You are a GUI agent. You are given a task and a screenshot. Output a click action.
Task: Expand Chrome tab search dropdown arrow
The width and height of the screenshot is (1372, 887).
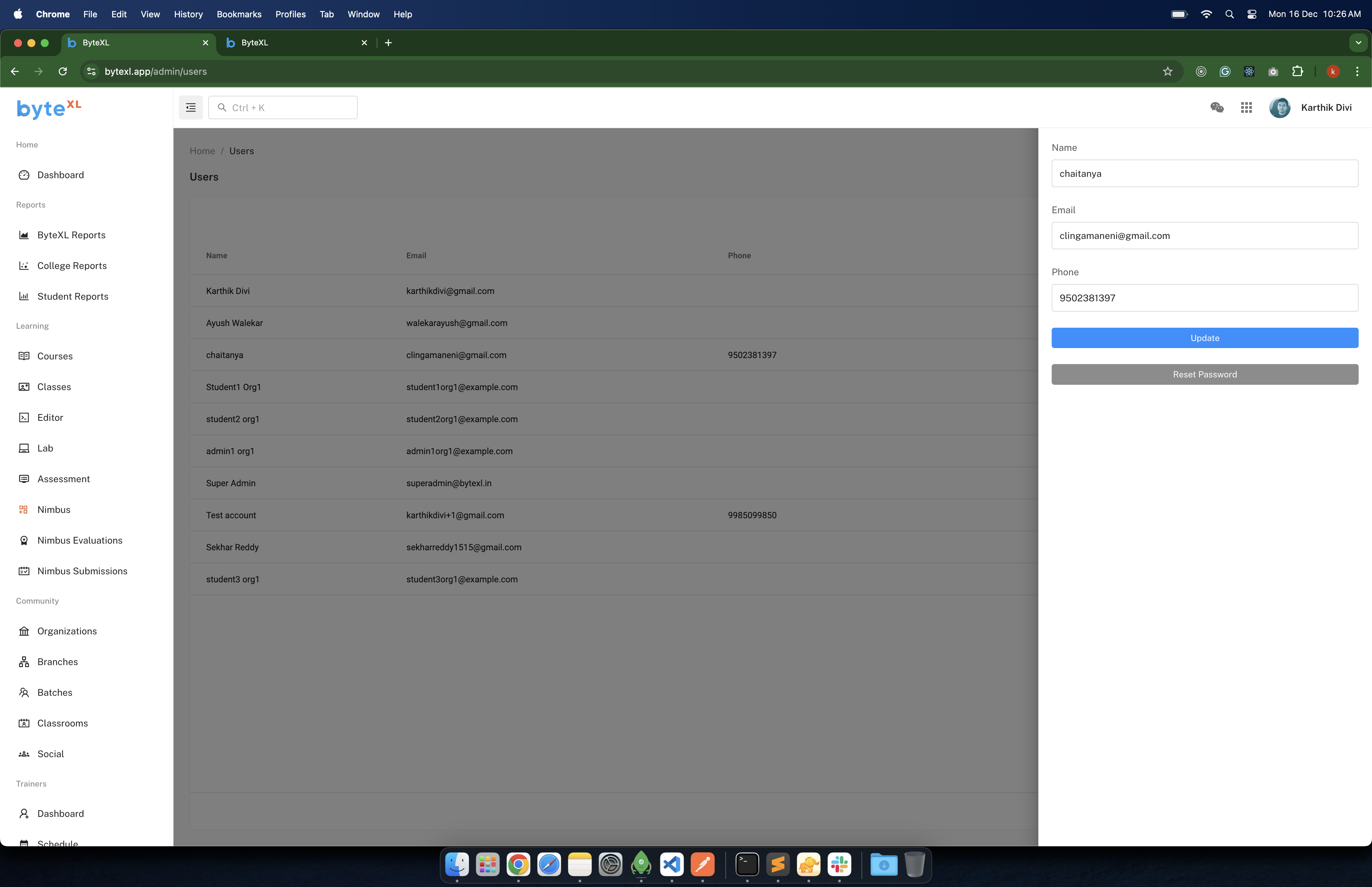(1358, 43)
